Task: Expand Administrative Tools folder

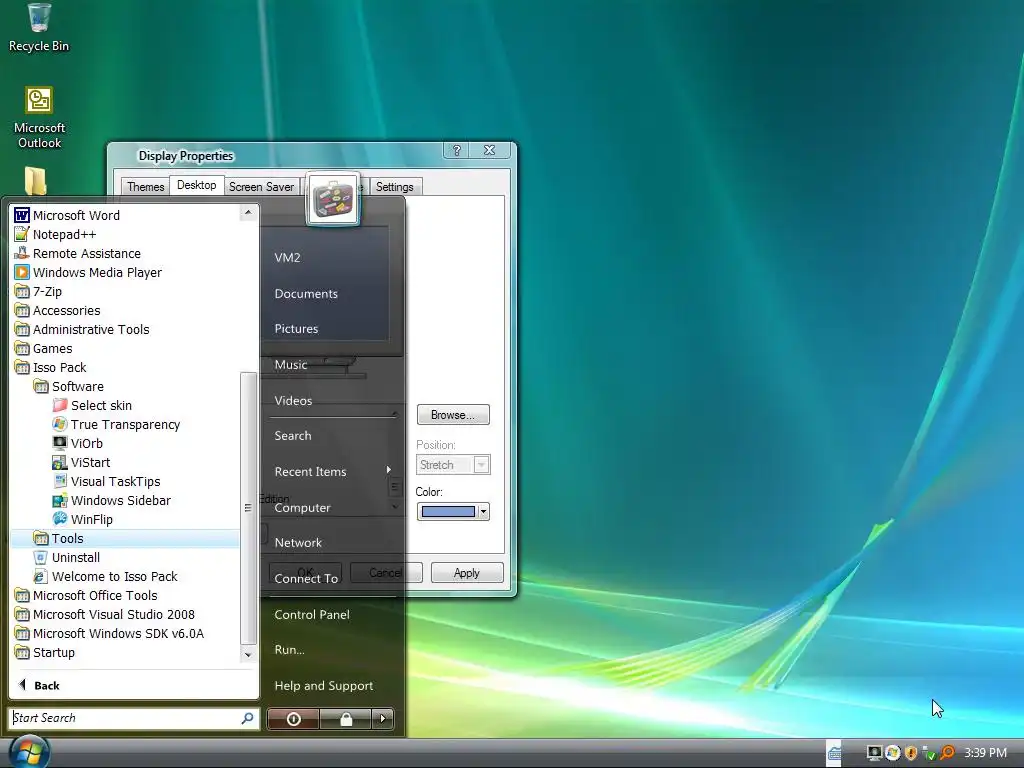Action: (82, 329)
